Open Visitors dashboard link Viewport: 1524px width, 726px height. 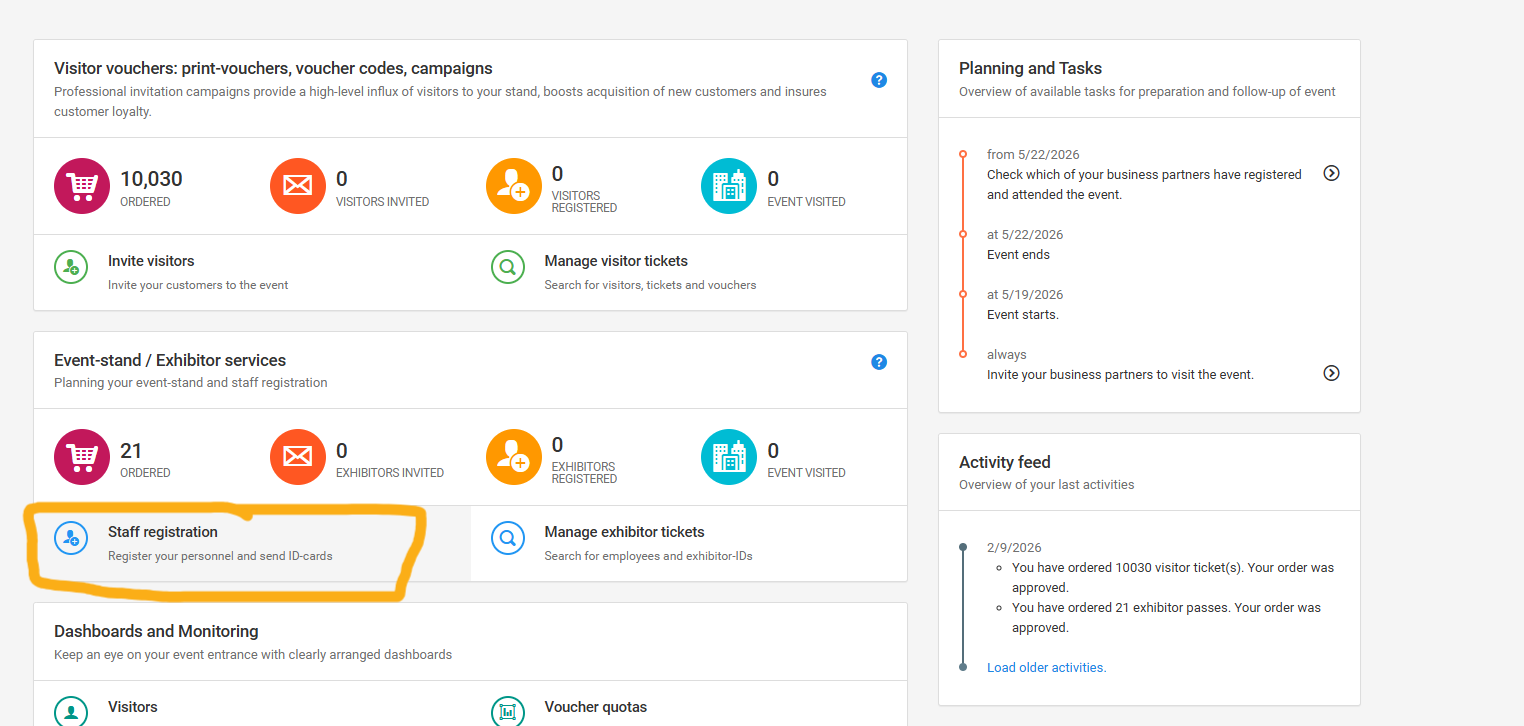133,707
